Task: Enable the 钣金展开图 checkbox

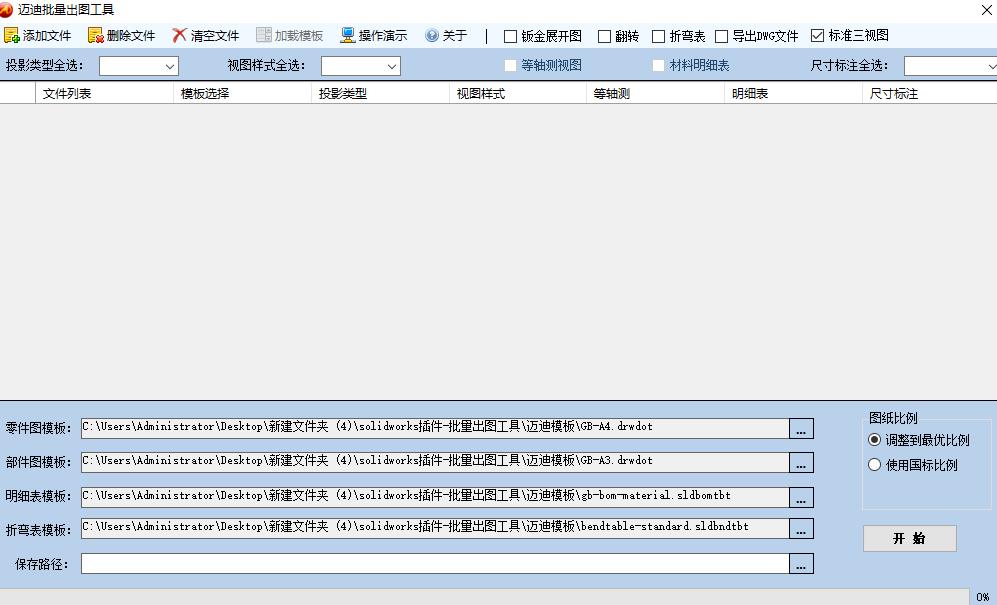Action: click(x=510, y=37)
